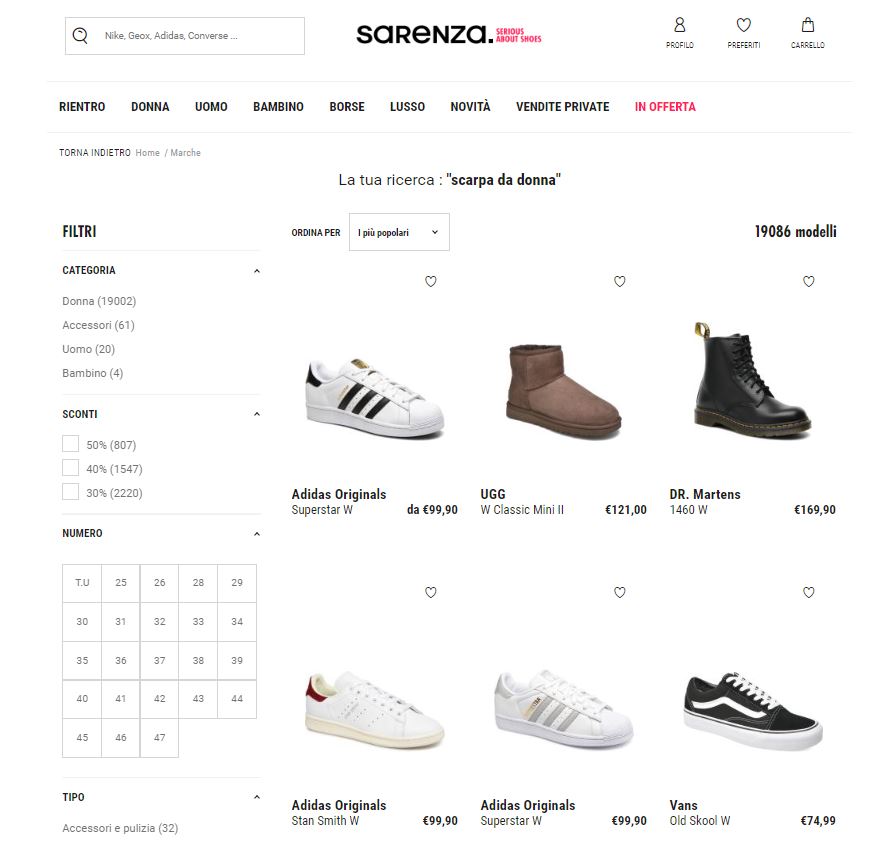The image size is (893, 844).
Task: Favorite the DR. Martens 1460 W boot
Action: 809,281
